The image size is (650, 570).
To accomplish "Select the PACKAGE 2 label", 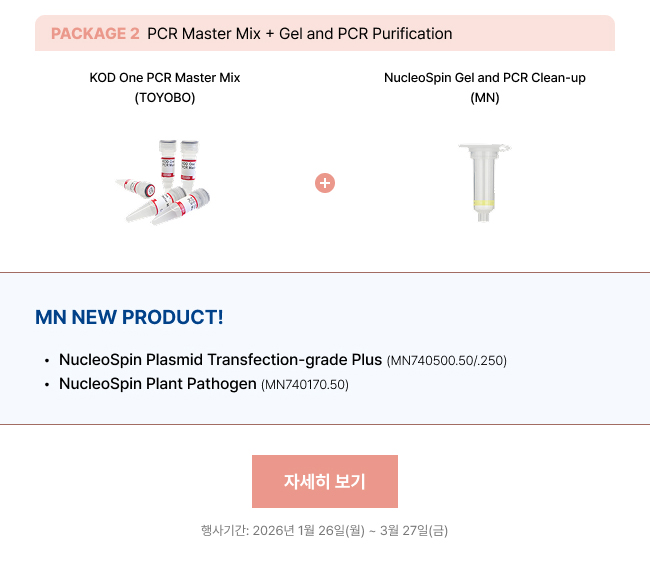I will click(x=95, y=34).
